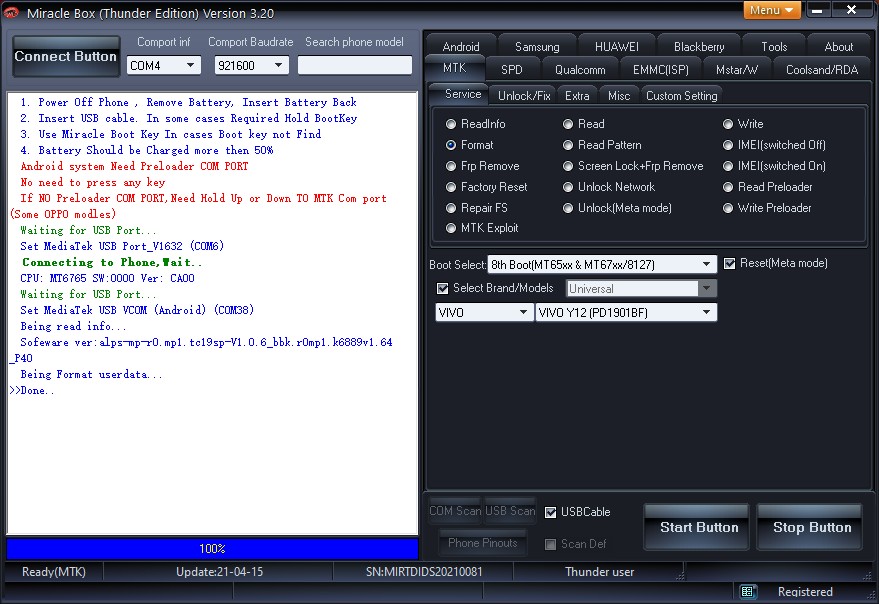Switch to the About tab
The width and height of the screenshot is (879, 604).
(839, 47)
